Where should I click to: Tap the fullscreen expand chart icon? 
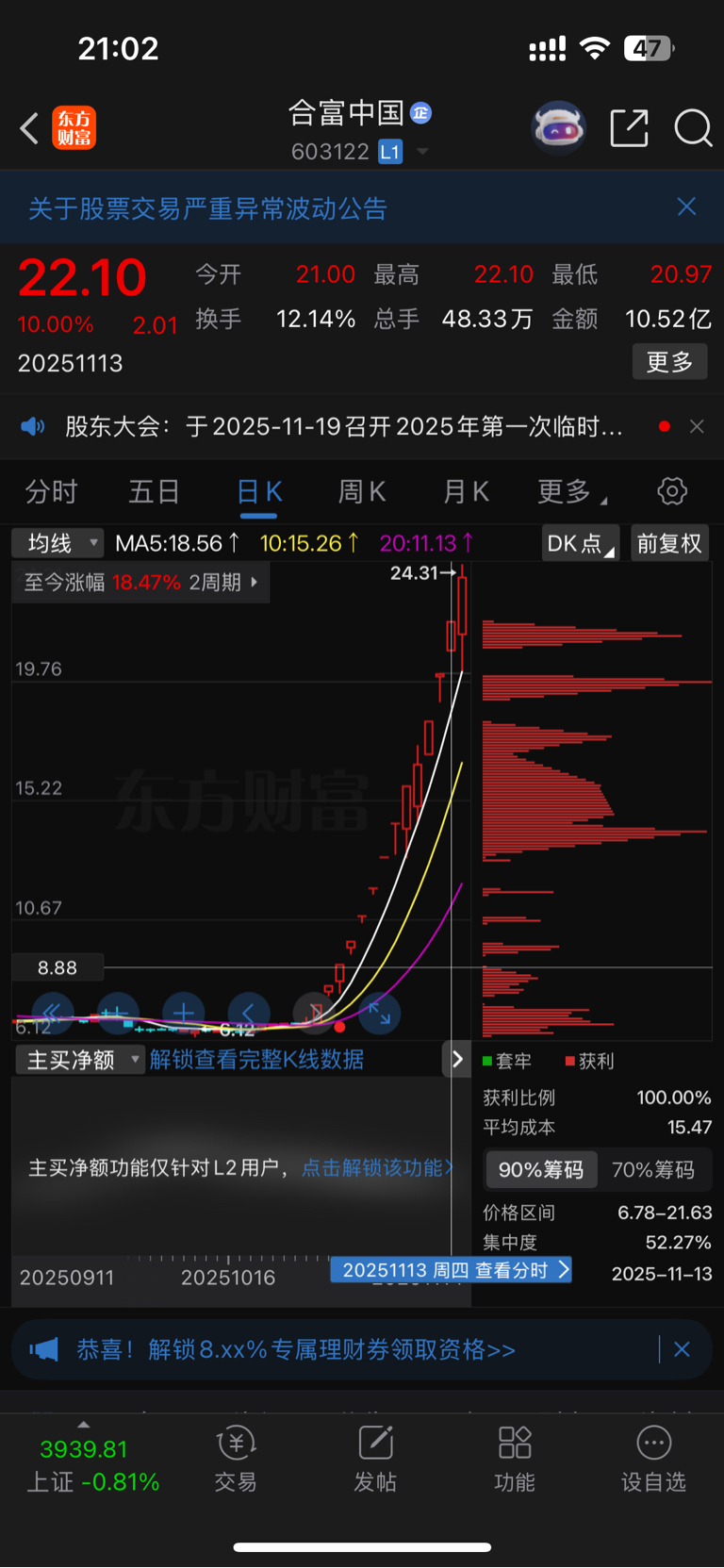tap(380, 1014)
